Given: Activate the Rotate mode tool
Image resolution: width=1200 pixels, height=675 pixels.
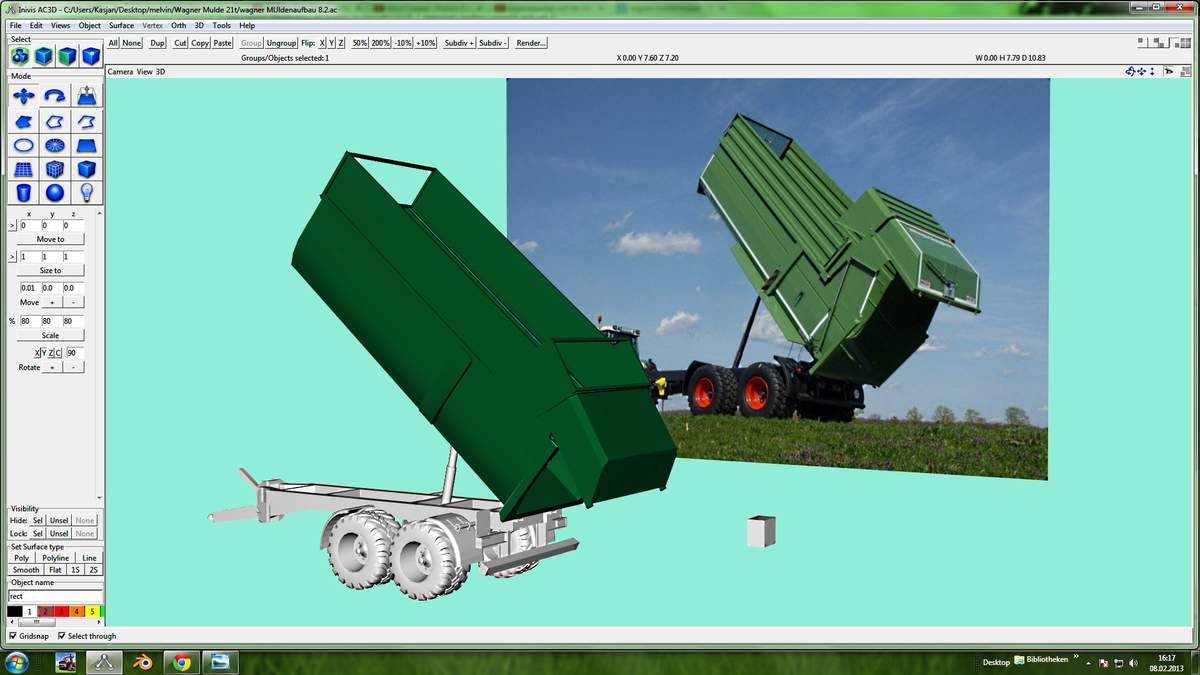Looking at the screenshot, I should click(x=55, y=96).
